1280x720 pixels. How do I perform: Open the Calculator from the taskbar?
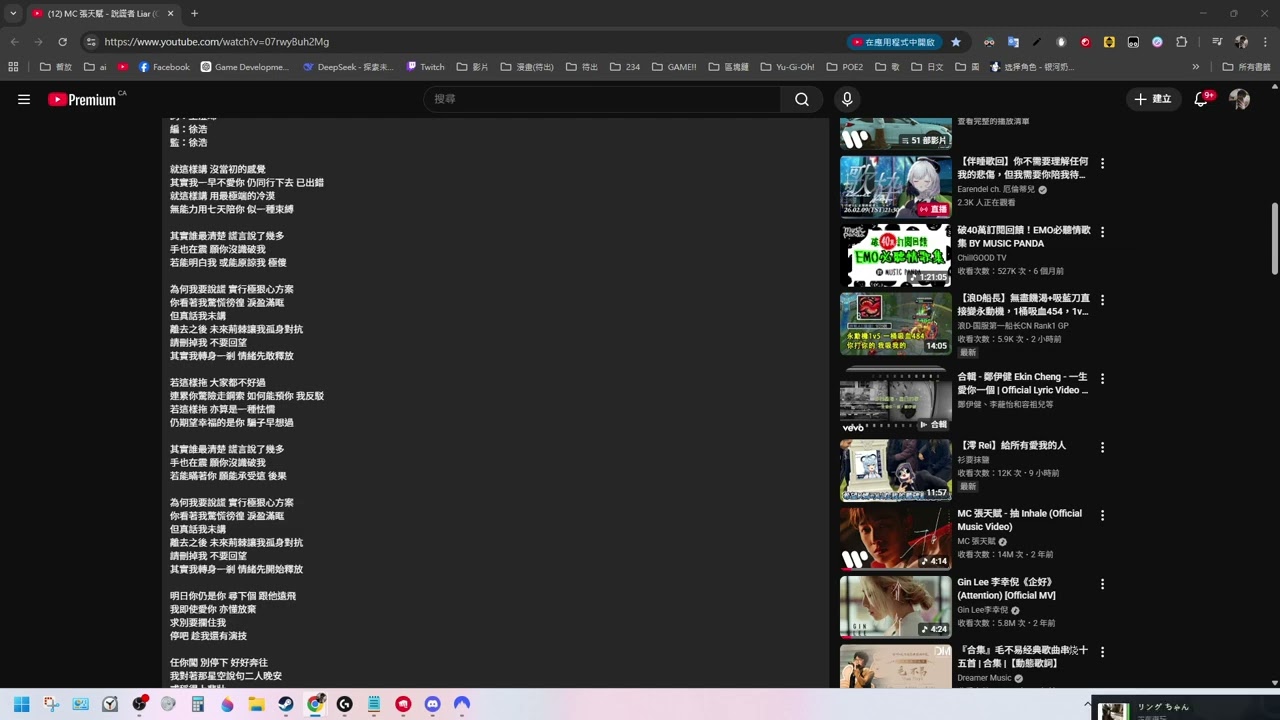click(x=198, y=704)
